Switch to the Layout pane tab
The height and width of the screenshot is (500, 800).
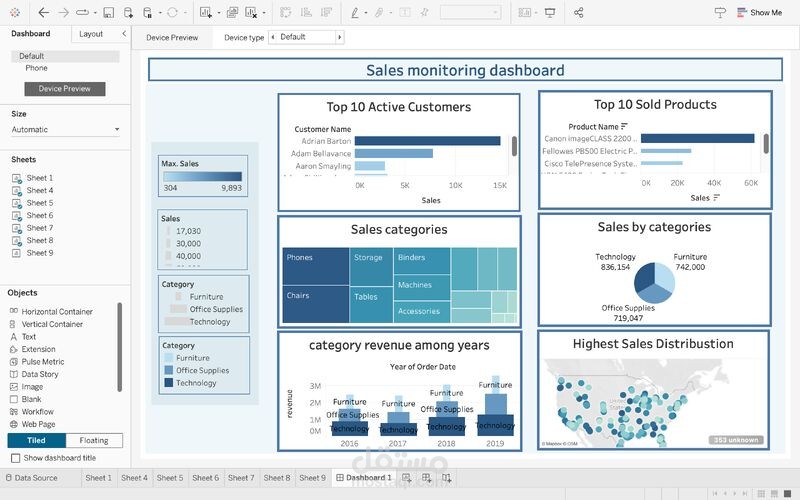tap(91, 34)
